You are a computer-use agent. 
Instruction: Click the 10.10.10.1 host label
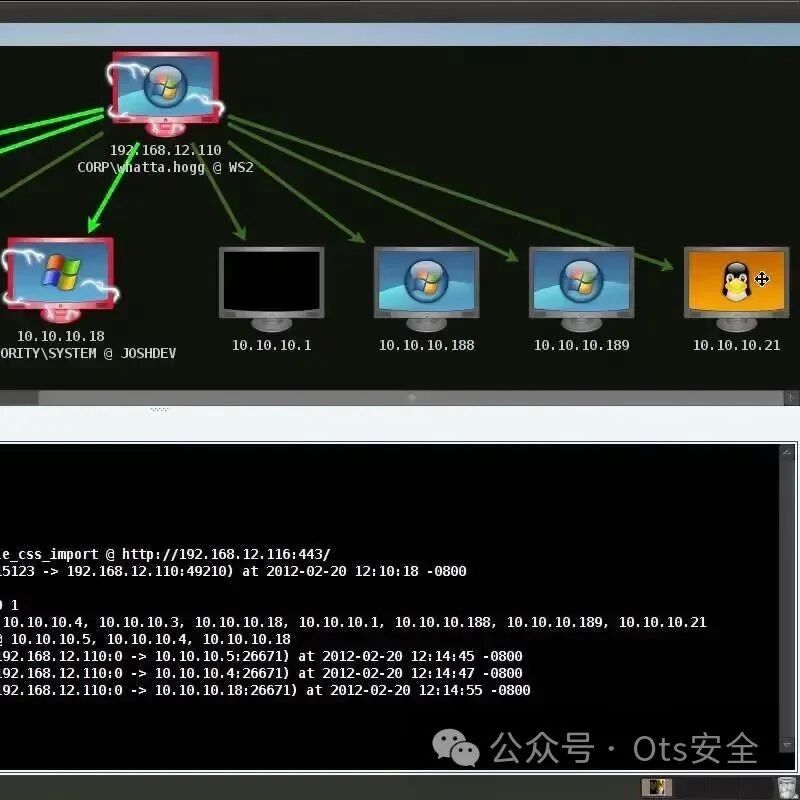(x=271, y=345)
